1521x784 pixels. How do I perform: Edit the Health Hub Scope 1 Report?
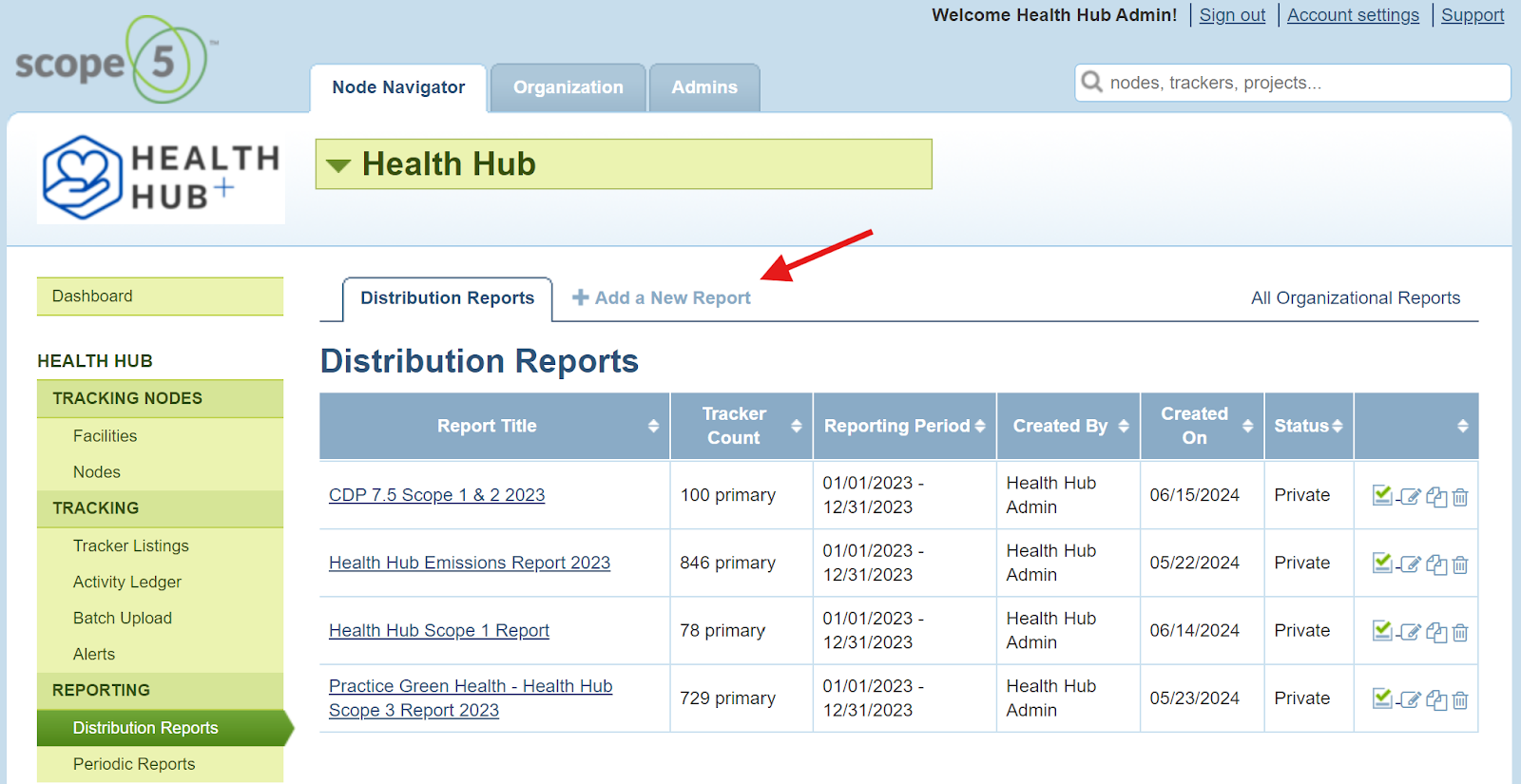(1410, 632)
